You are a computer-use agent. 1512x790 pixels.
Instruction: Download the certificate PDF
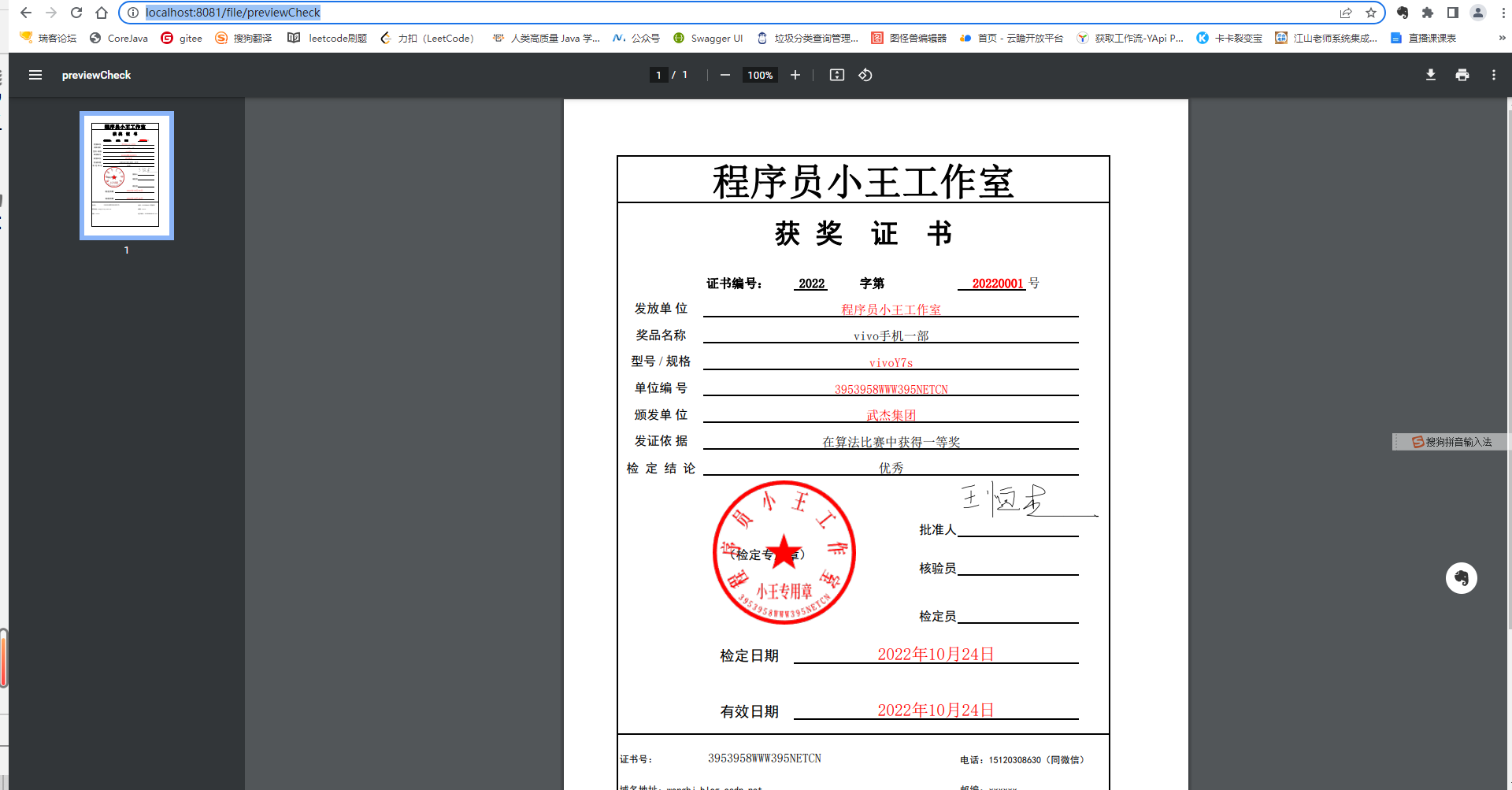1431,75
